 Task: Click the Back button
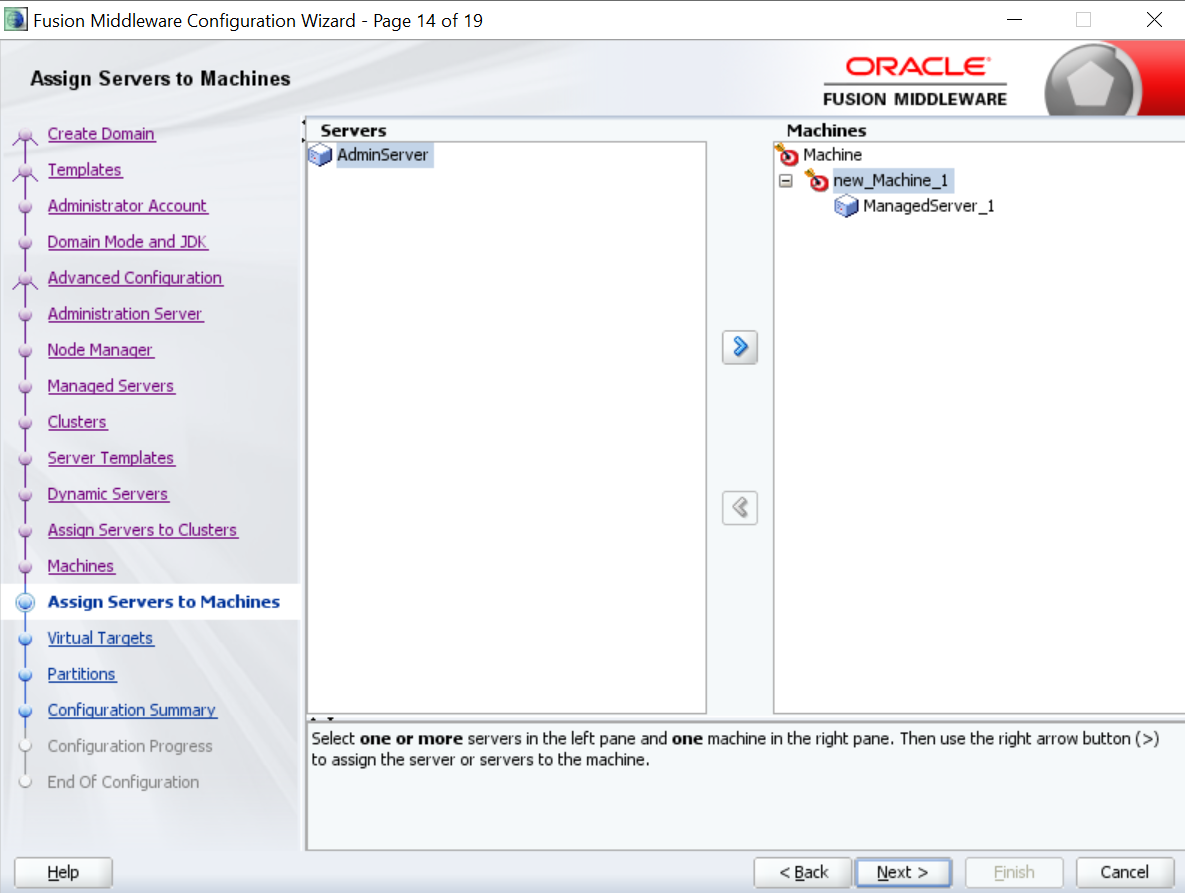[x=803, y=873]
